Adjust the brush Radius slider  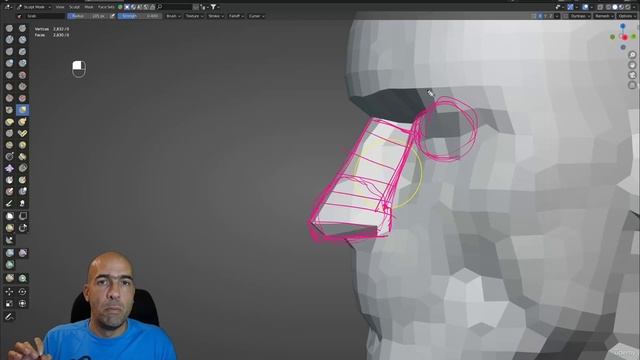point(87,16)
